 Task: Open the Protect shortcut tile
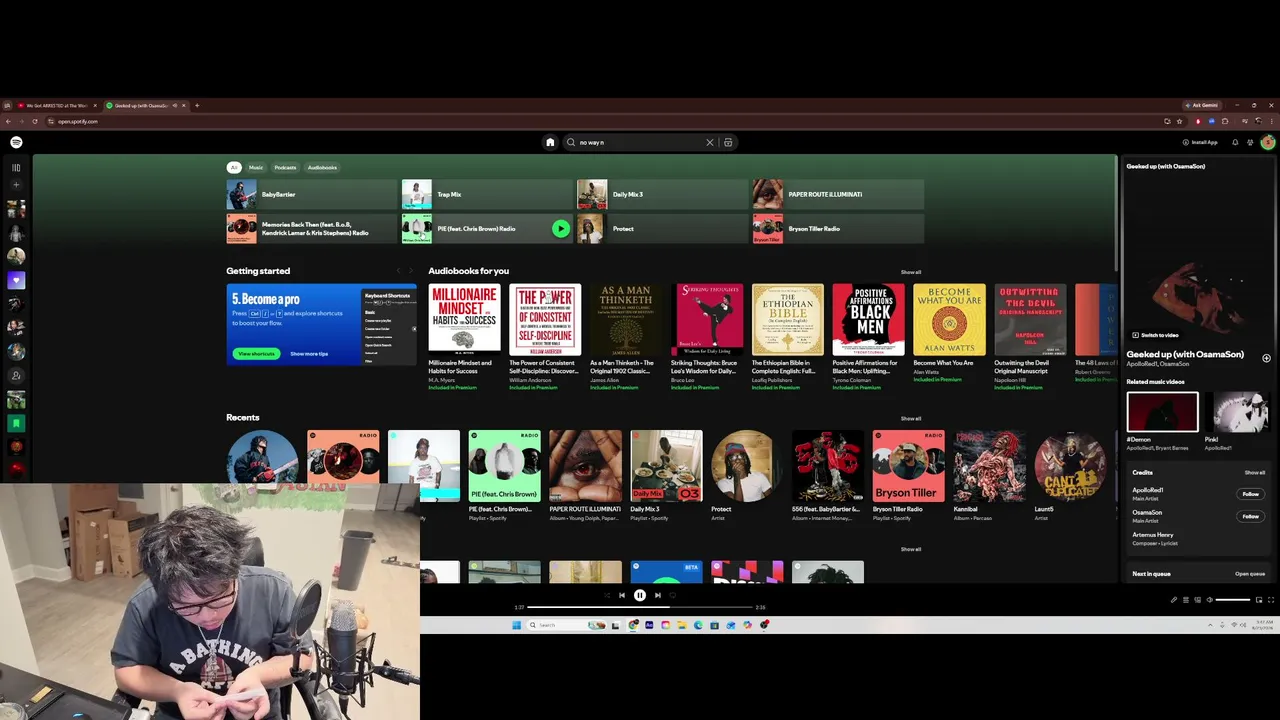click(x=662, y=228)
